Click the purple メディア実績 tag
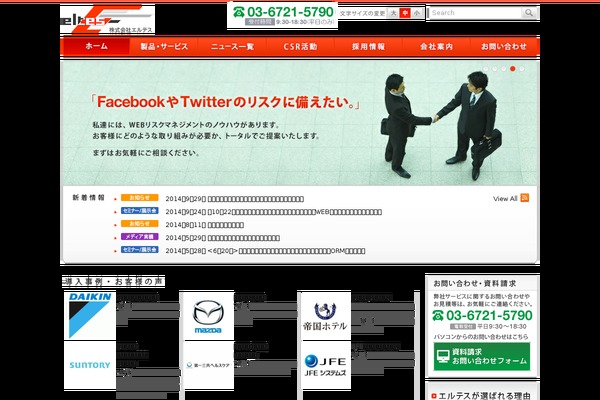This screenshot has width=600, height=400. pyautogui.click(x=140, y=237)
